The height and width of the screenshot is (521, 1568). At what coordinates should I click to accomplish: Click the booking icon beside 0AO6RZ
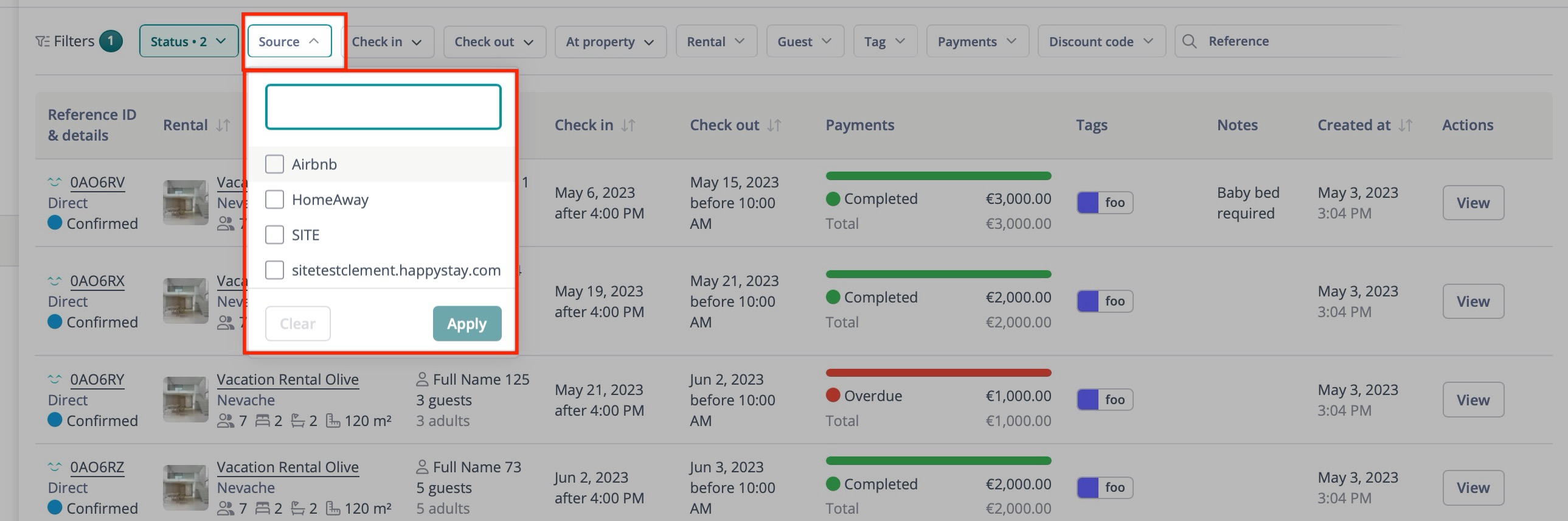(x=55, y=467)
